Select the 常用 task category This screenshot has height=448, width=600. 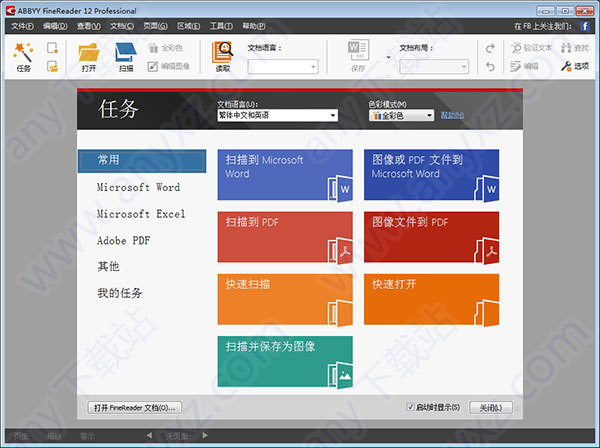point(142,161)
